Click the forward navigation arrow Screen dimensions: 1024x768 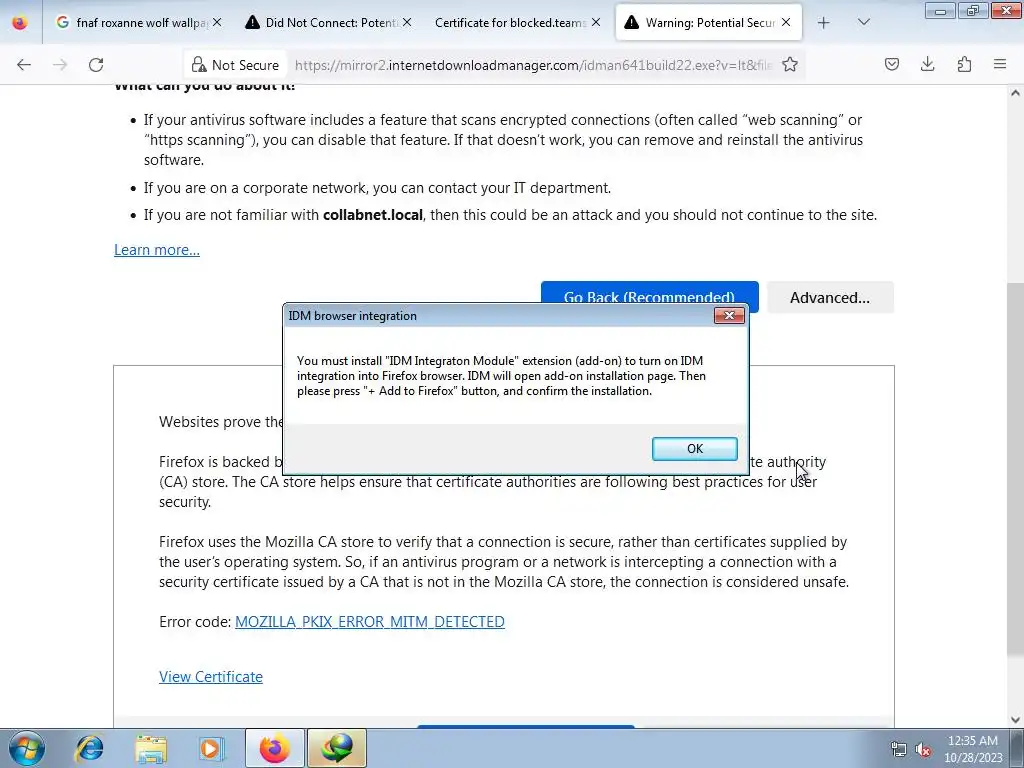(60, 65)
